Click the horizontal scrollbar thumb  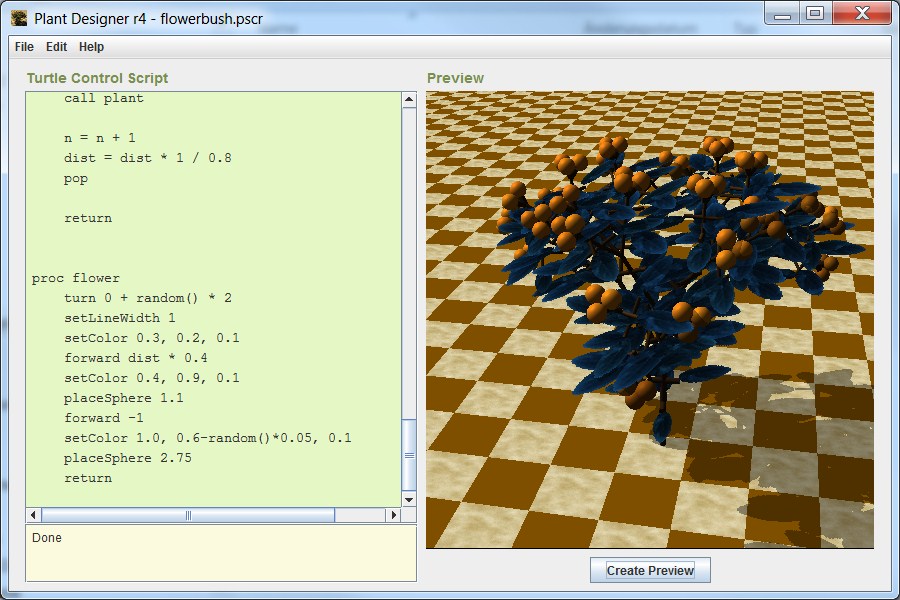(x=188, y=515)
